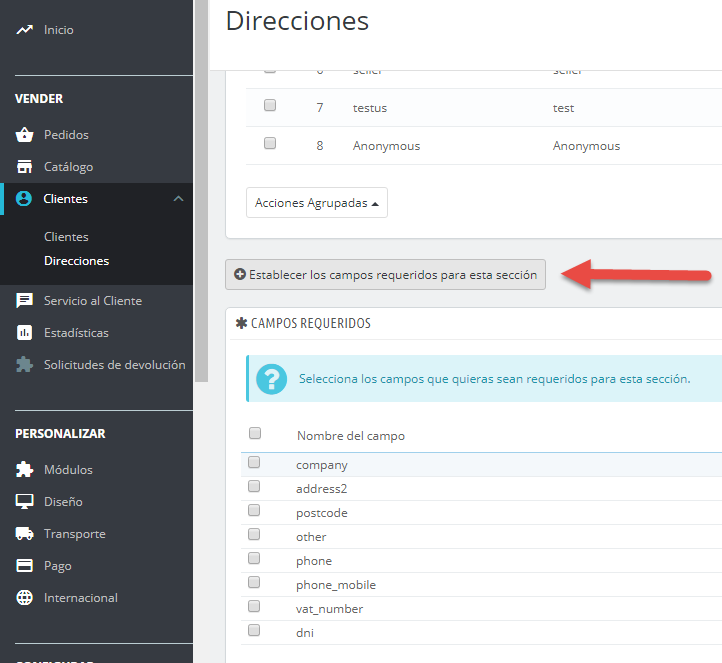
Task: Click the Direcciones page title
Action: [297, 21]
